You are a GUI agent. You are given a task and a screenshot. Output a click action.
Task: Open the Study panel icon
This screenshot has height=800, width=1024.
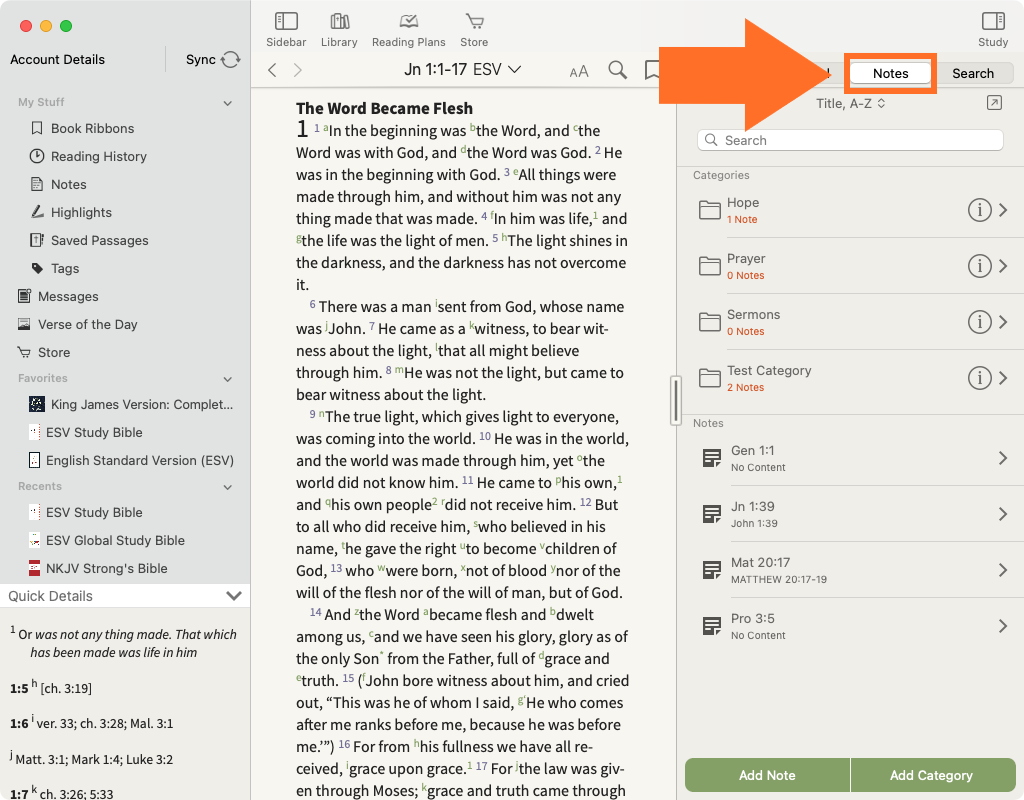coord(992,30)
